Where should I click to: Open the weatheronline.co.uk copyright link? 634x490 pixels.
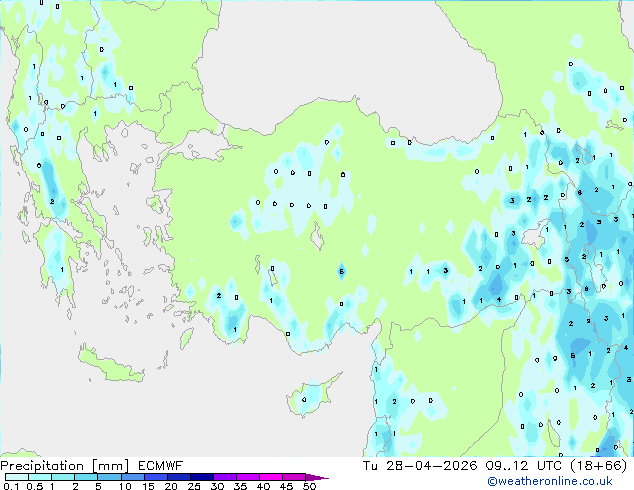(550, 481)
